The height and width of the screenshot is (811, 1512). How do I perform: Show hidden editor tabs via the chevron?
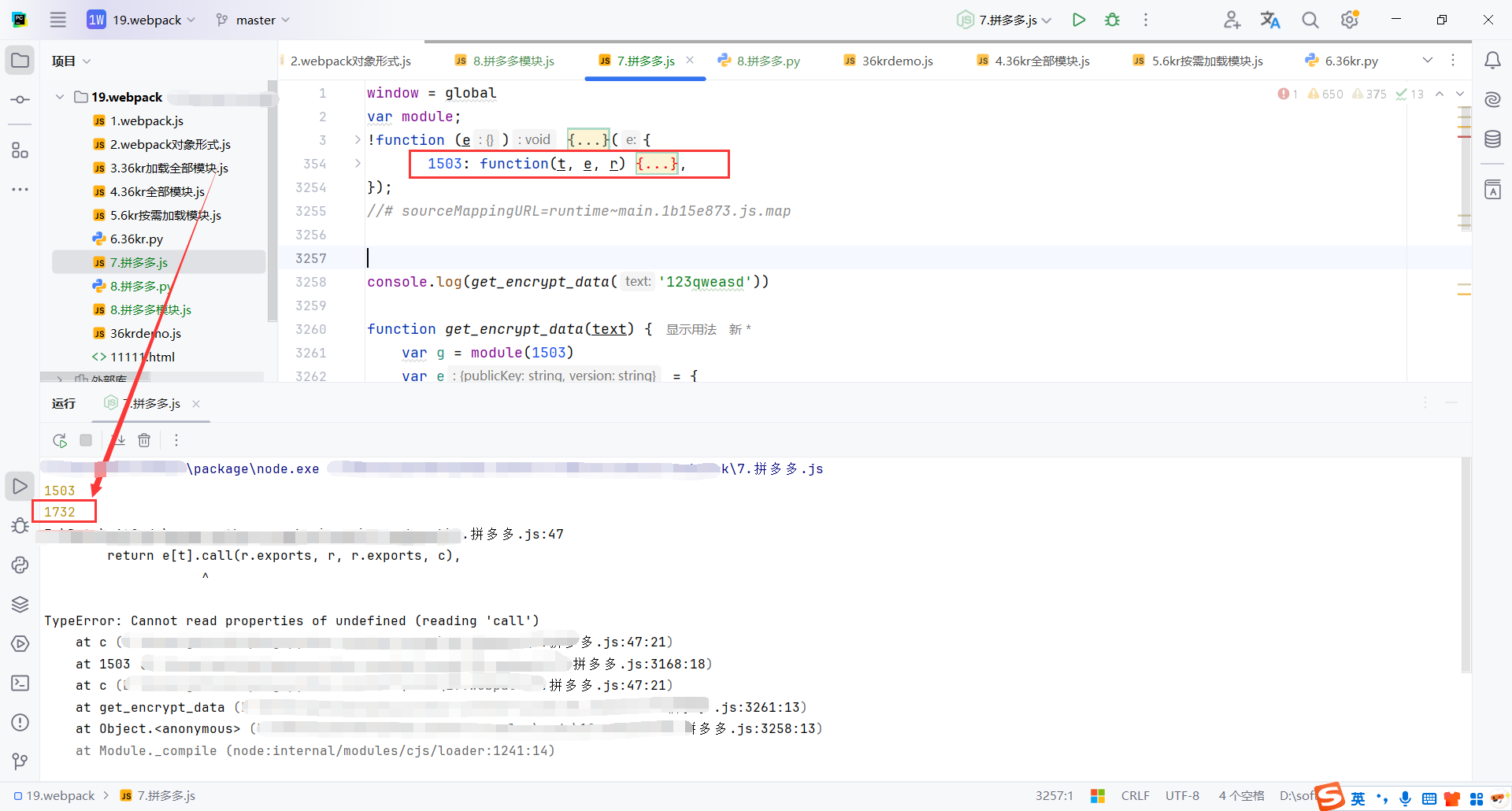coord(1428,60)
